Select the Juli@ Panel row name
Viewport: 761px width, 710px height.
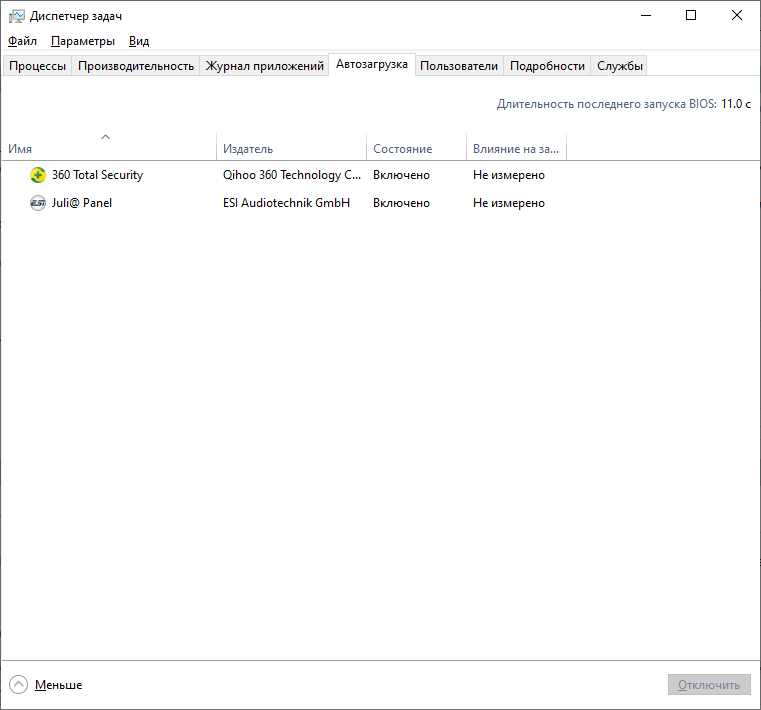(x=82, y=203)
